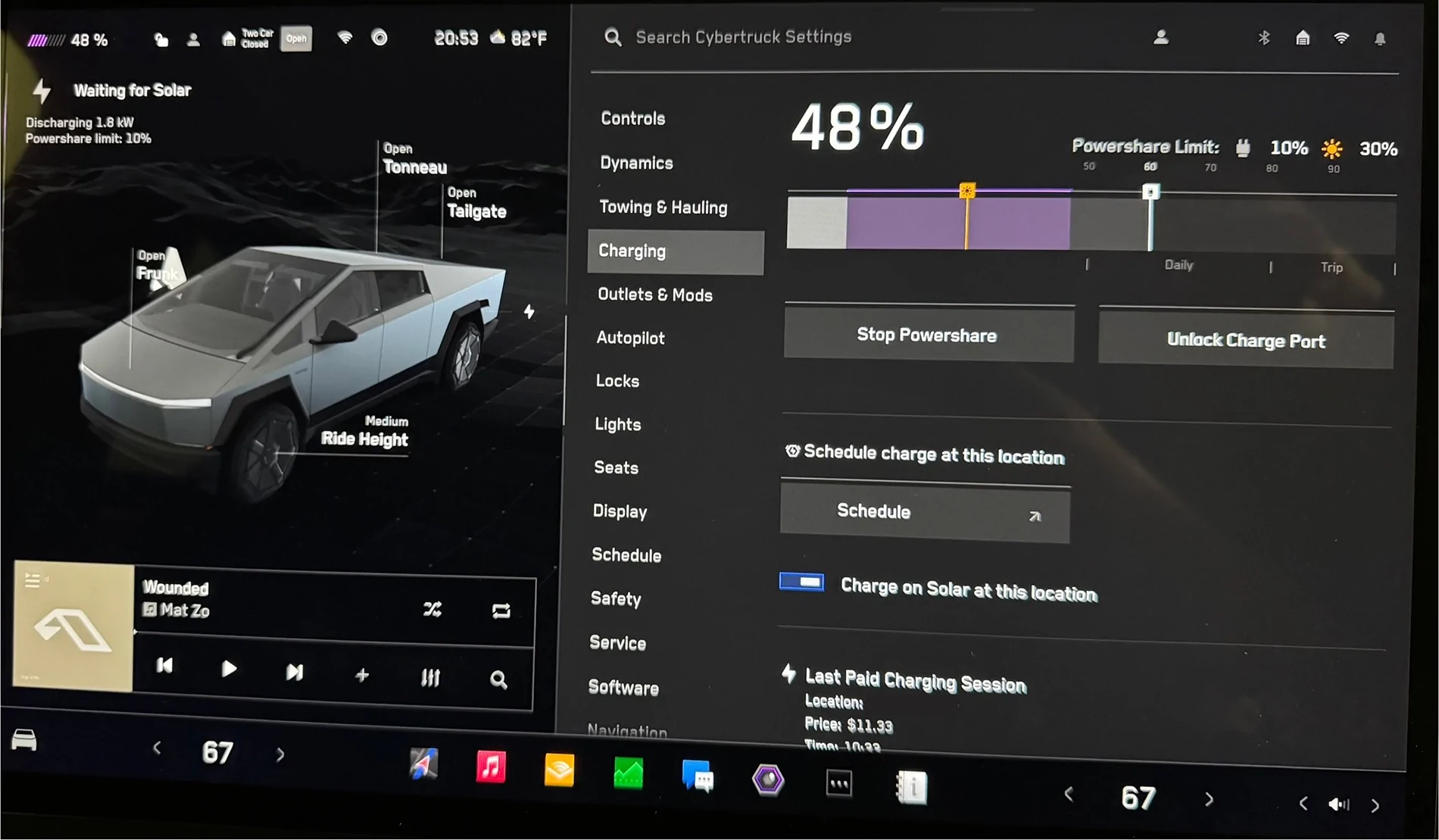Image resolution: width=1439 pixels, height=840 pixels.
Task: Click the Open garage status button
Action: click(x=296, y=39)
